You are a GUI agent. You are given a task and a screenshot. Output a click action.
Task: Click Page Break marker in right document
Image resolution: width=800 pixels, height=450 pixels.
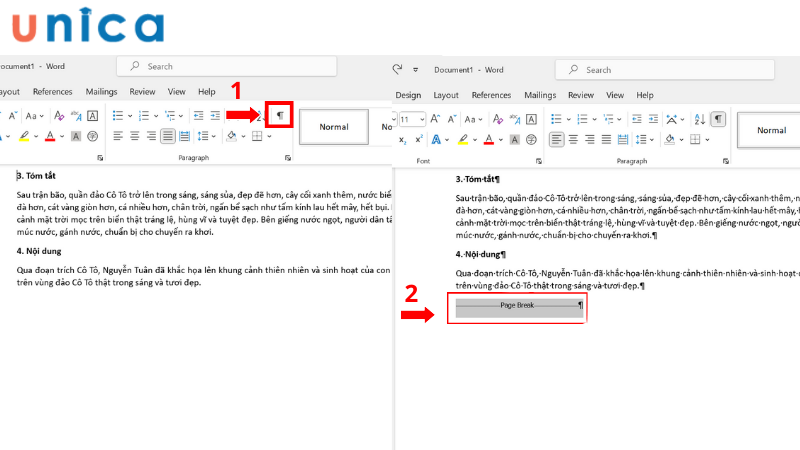[519, 306]
